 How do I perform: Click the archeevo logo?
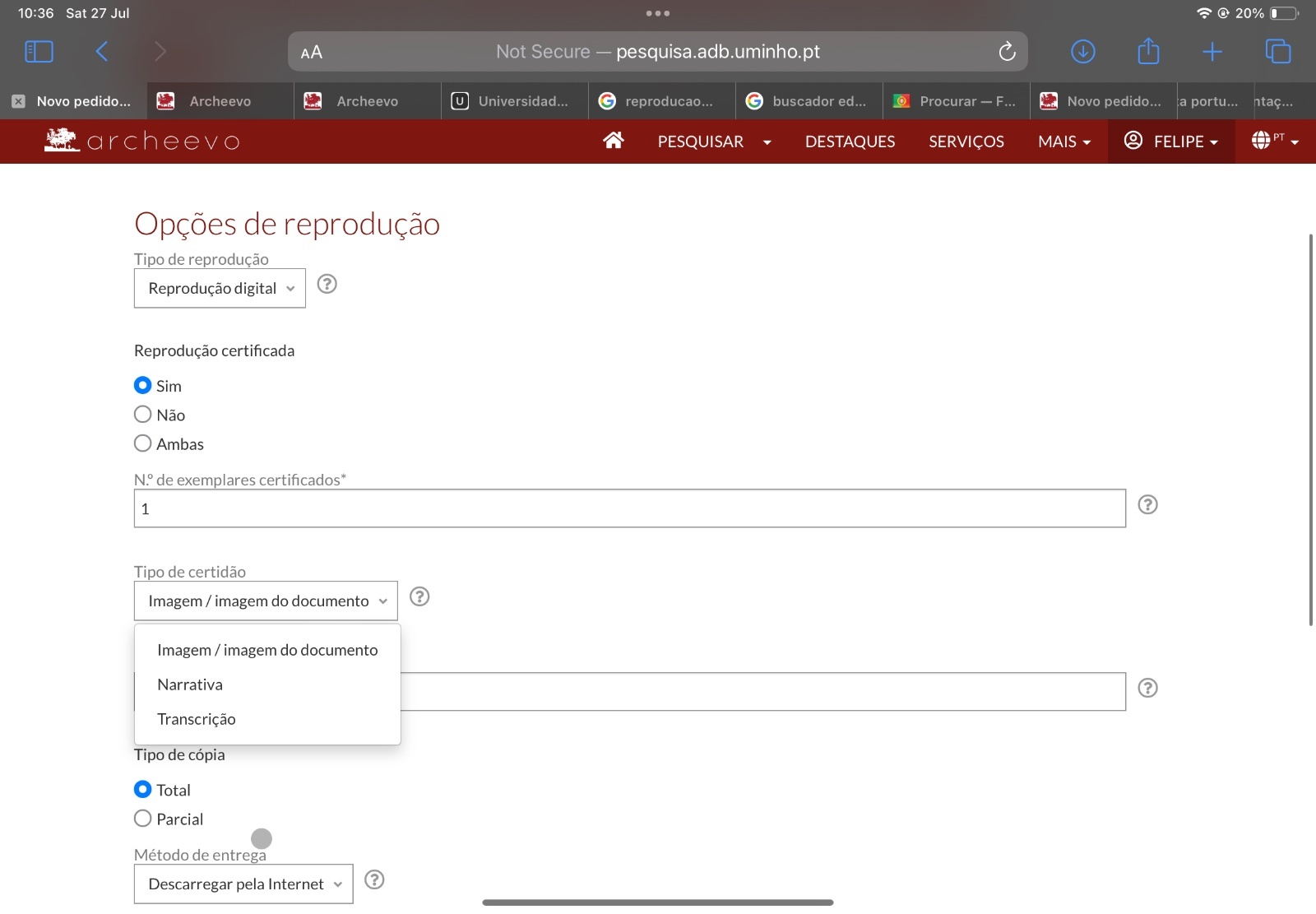pos(142,141)
